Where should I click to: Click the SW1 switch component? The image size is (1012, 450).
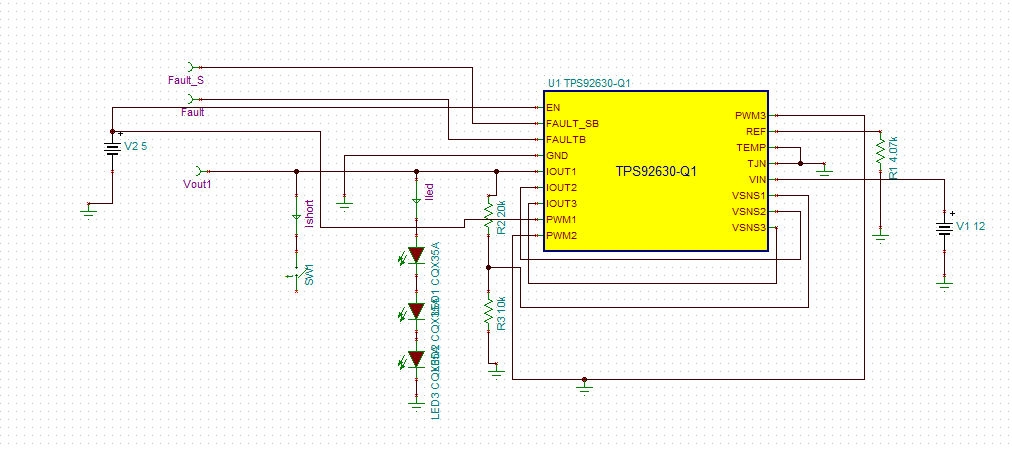pyautogui.click(x=295, y=276)
